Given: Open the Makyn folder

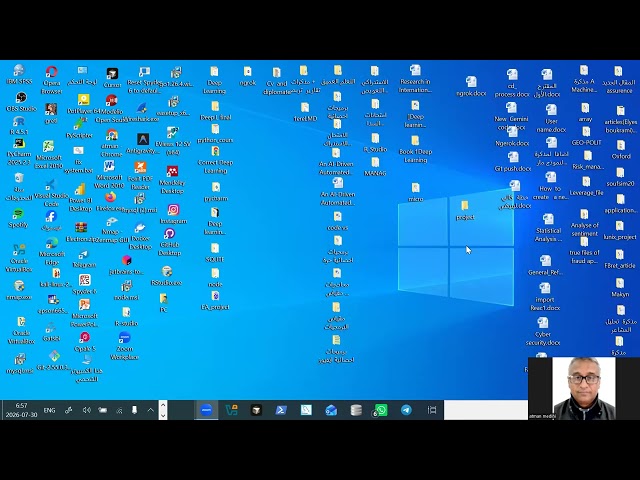Looking at the screenshot, I should point(620,287).
